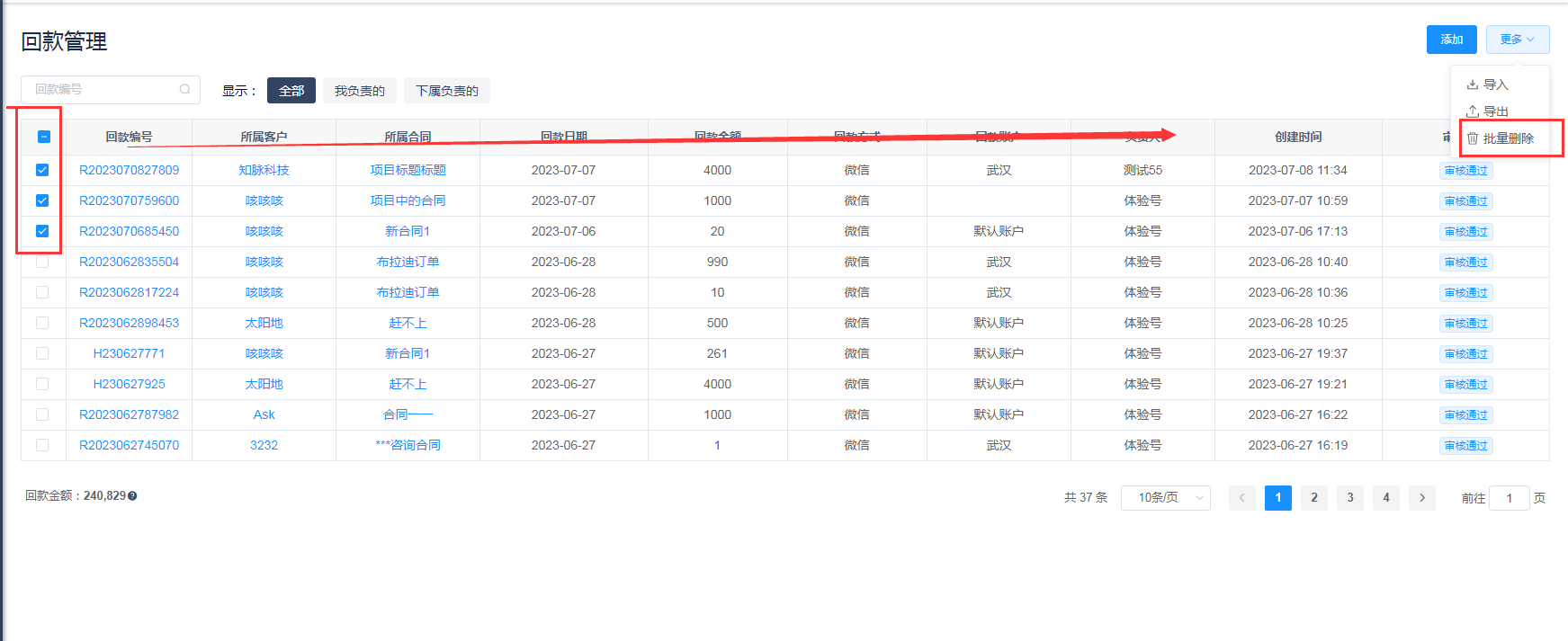This screenshot has height=641, width=1568.
Task: Click the 导出 export icon
Action: click(1473, 111)
